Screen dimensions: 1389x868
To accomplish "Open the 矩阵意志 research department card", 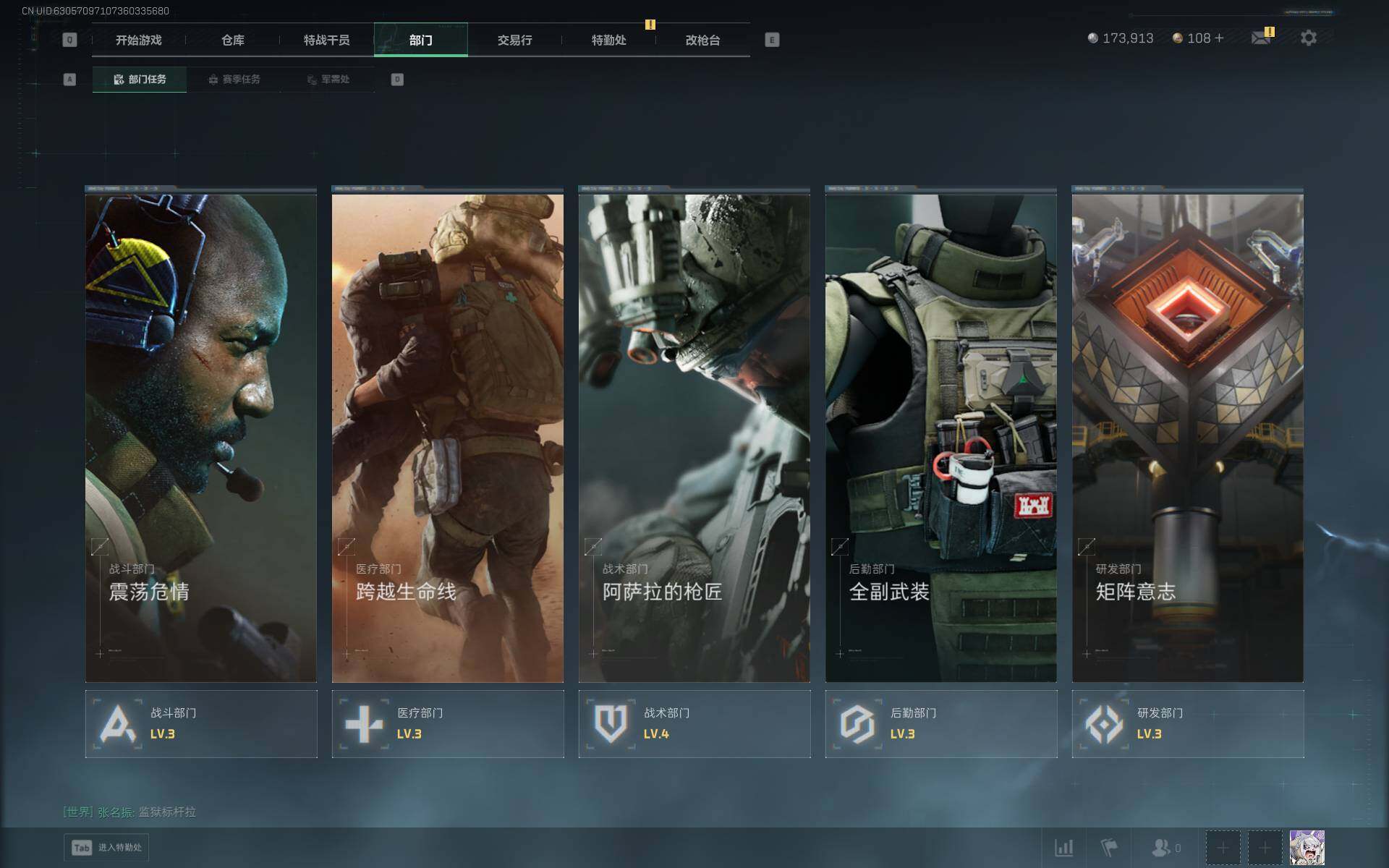I will (1187, 434).
